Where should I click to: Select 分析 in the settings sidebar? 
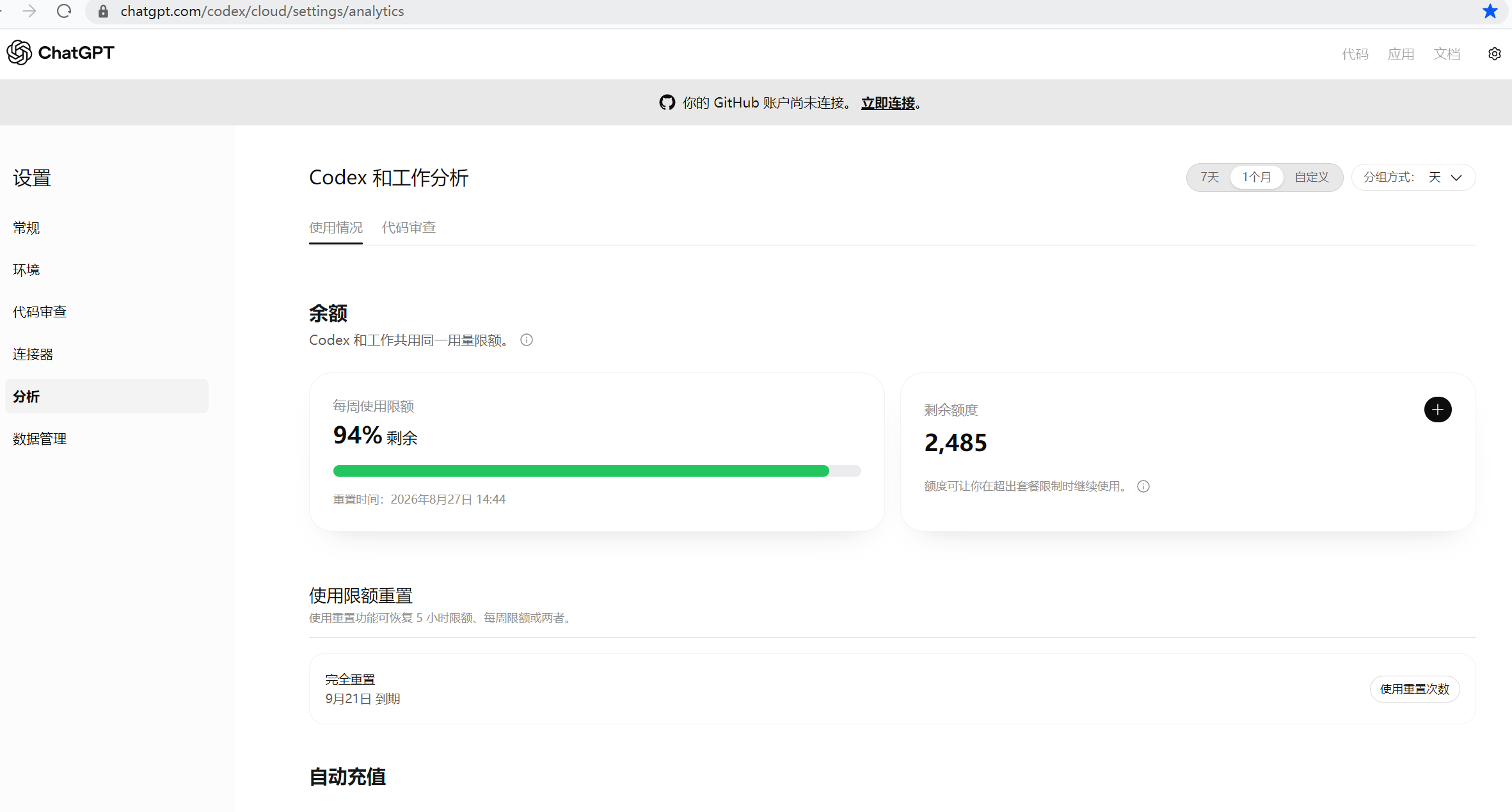[107, 396]
